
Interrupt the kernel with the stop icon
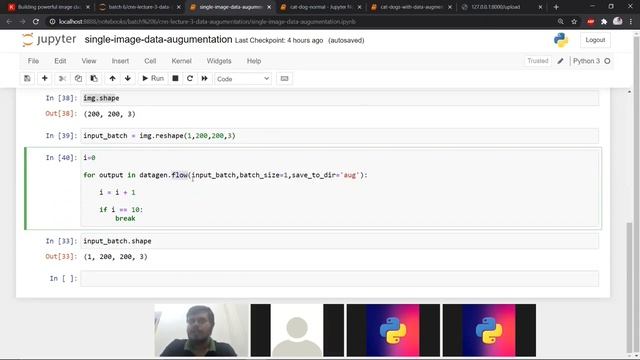coord(175,78)
